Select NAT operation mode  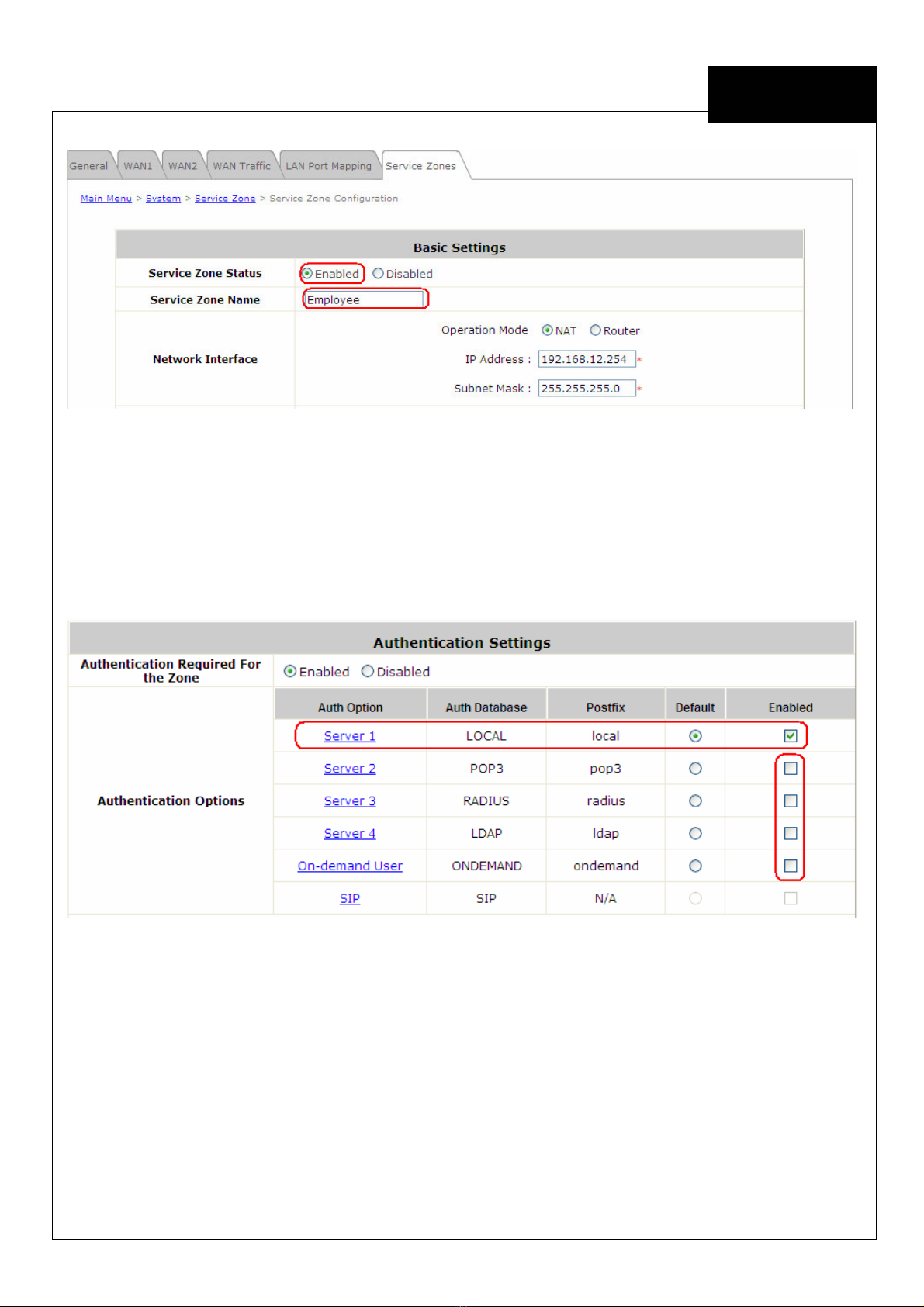pos(547,330)
